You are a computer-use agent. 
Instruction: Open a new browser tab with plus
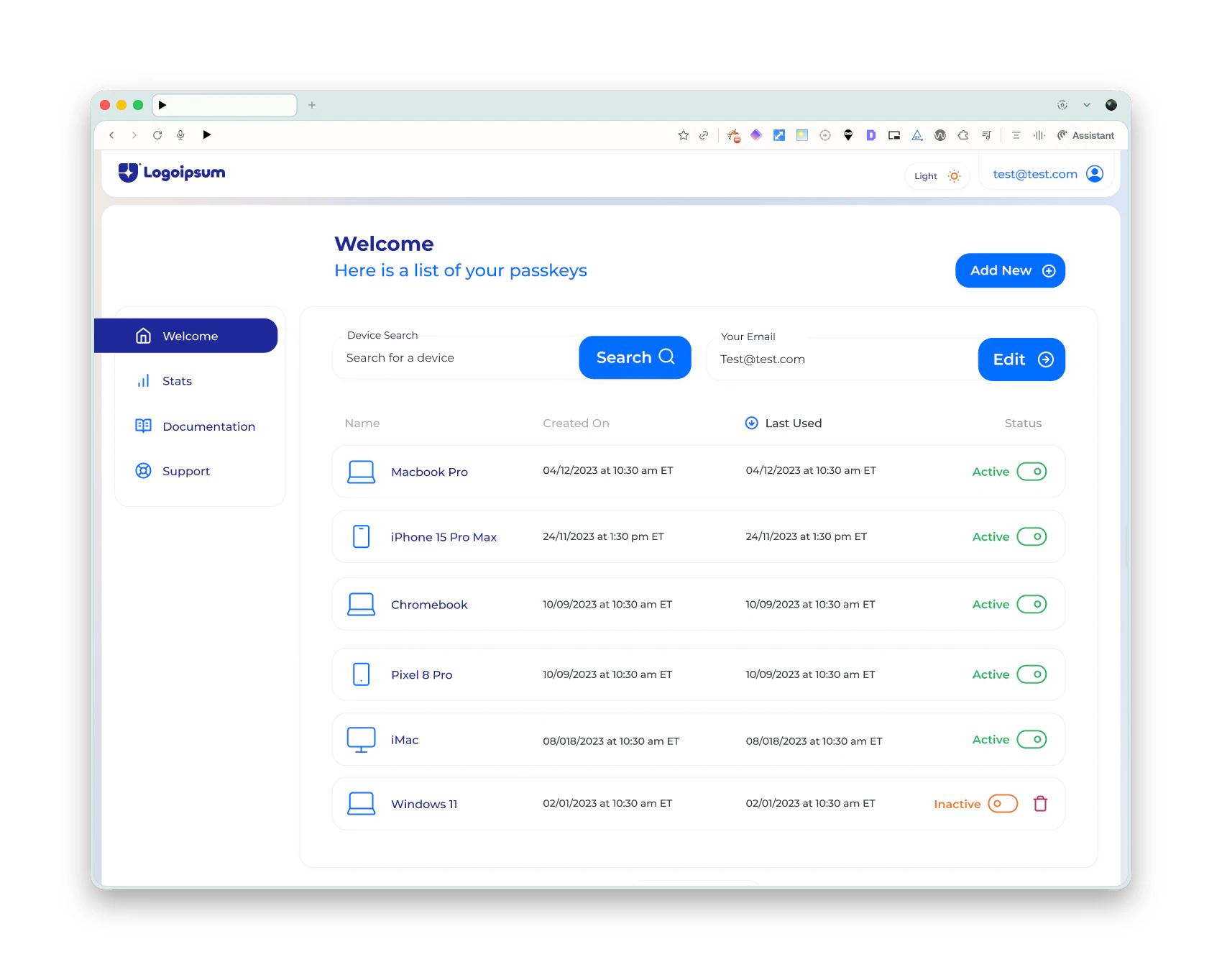pos(312,105)
